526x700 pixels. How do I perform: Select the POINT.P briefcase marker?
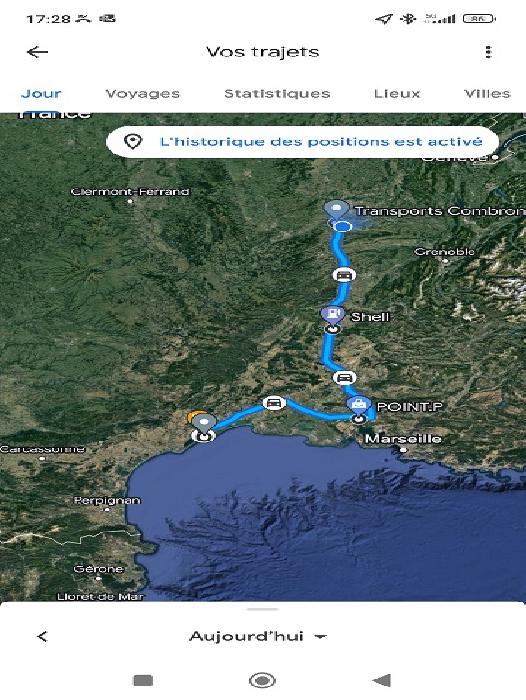tap(359, 405)
